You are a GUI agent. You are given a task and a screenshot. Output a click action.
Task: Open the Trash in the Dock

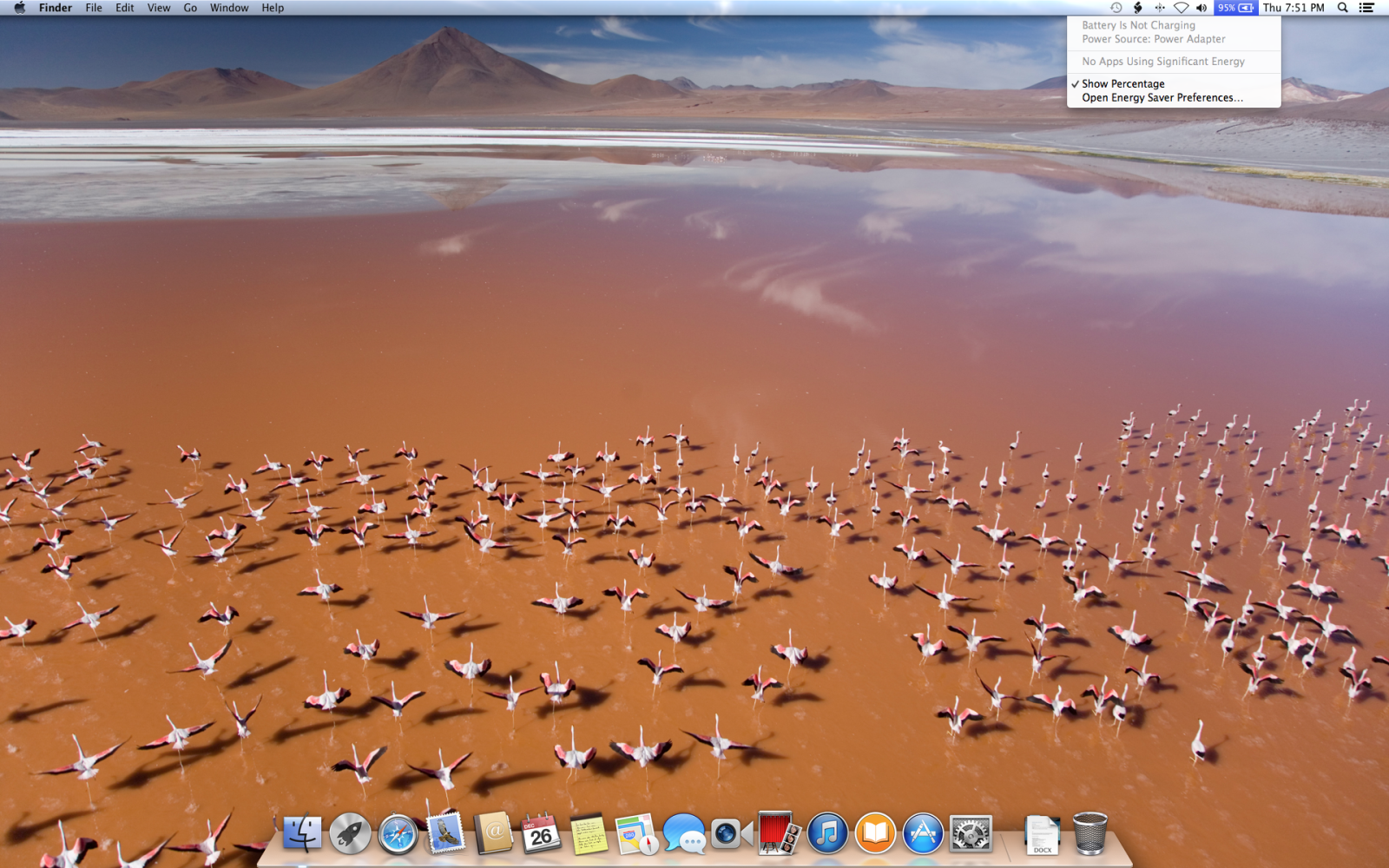tap(1089, 833)
